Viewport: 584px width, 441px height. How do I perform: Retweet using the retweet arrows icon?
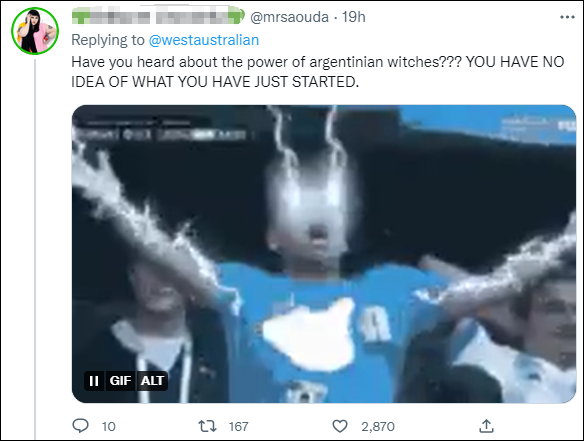[207, 426]
